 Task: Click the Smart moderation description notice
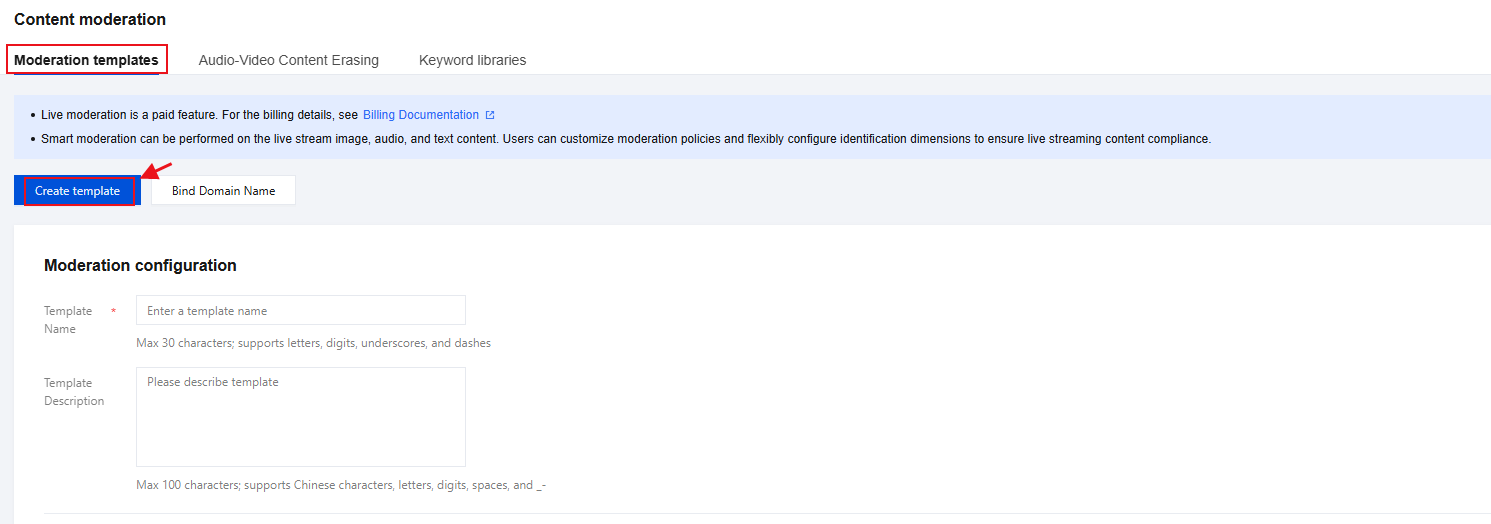tap(625, 139)
